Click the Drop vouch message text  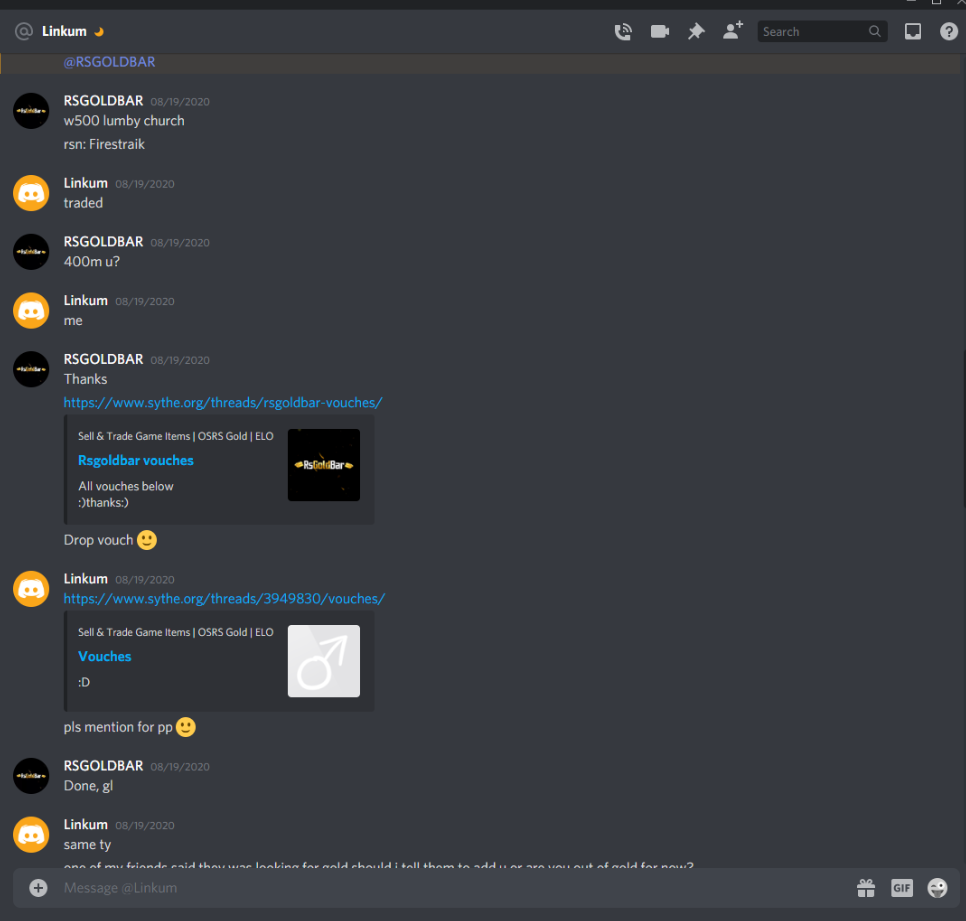tap(99, 540)
